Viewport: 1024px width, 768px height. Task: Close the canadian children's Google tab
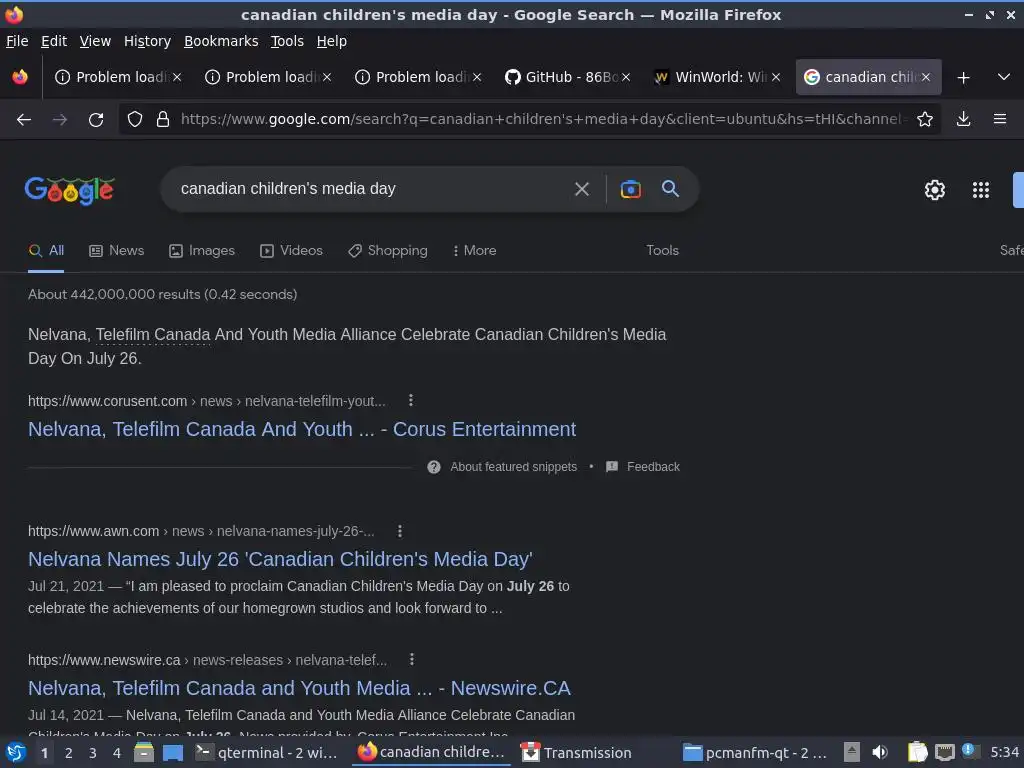coord(925,77)
